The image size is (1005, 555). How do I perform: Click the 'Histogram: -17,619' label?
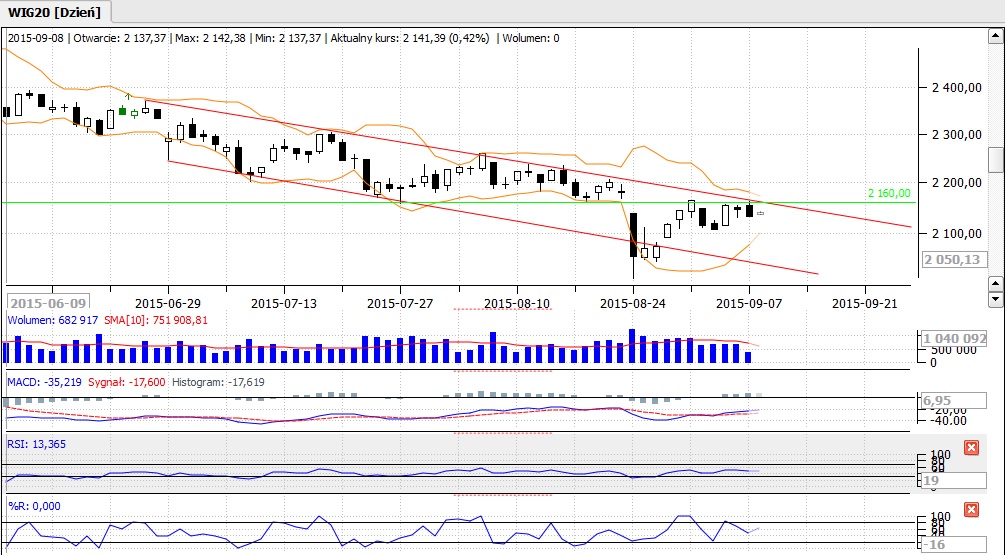coord(218,382)
